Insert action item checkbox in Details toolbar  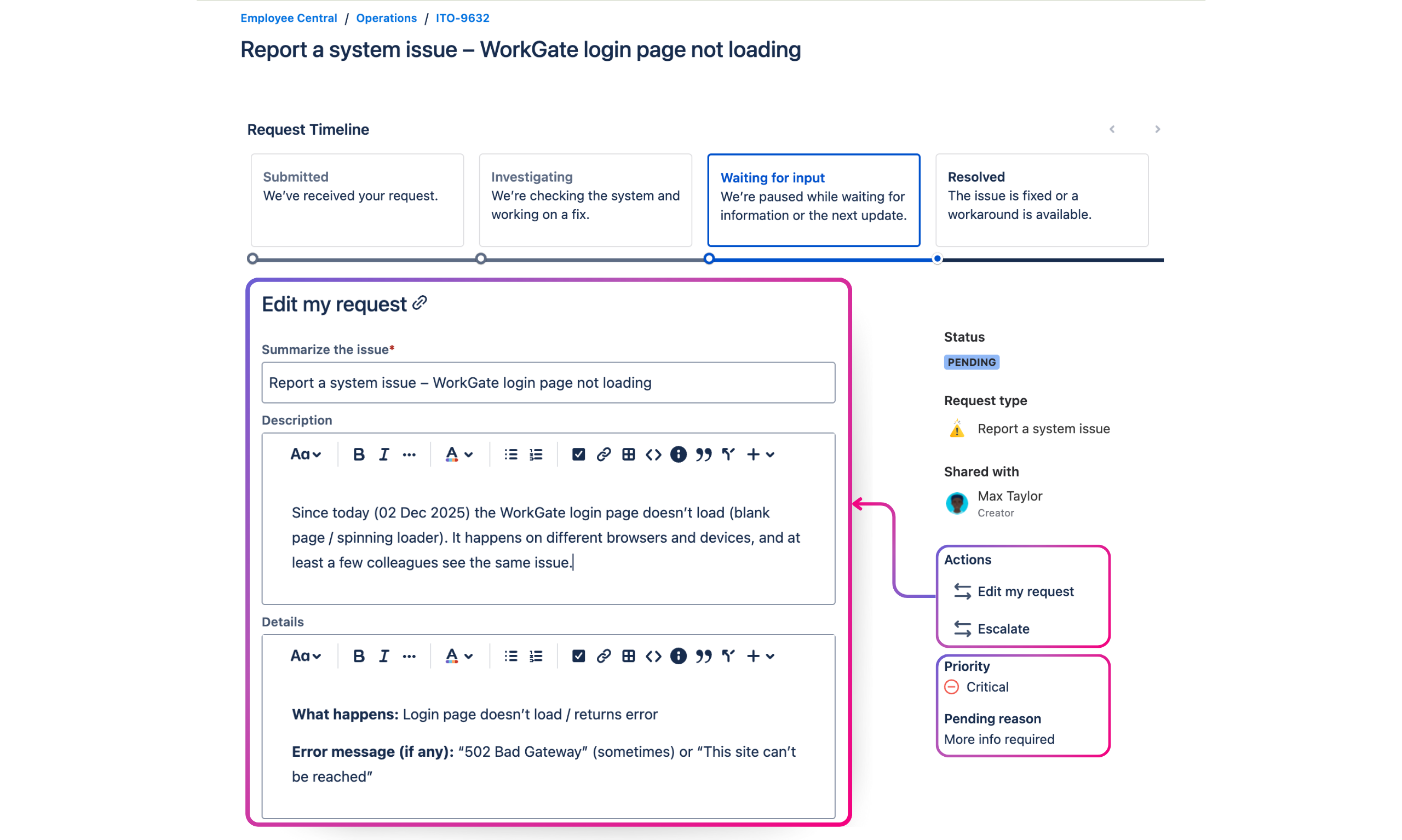pyautogui.click(x=578, y=656)
